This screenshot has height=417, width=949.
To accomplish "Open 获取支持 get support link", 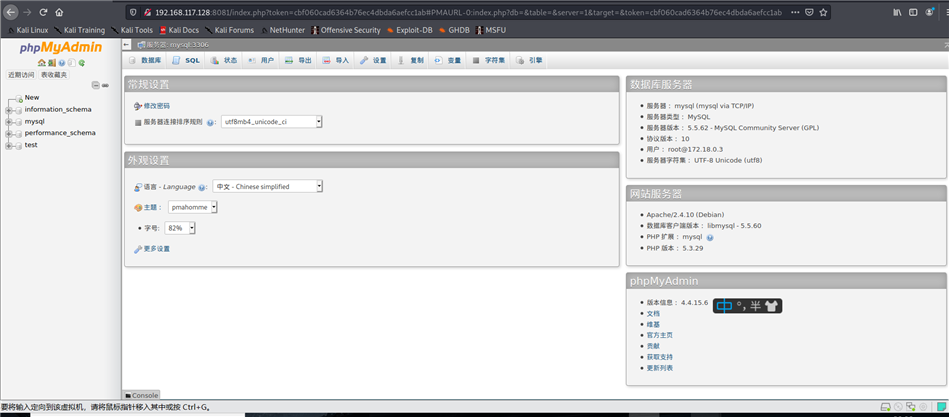I will tap(660, 357).
